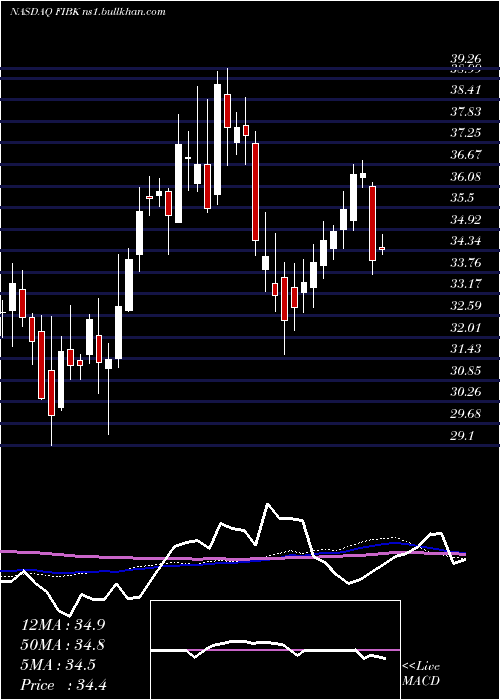Click the tallest white candlestick near the peak
This screenshot has width=500, height=700.
point(217,139)
